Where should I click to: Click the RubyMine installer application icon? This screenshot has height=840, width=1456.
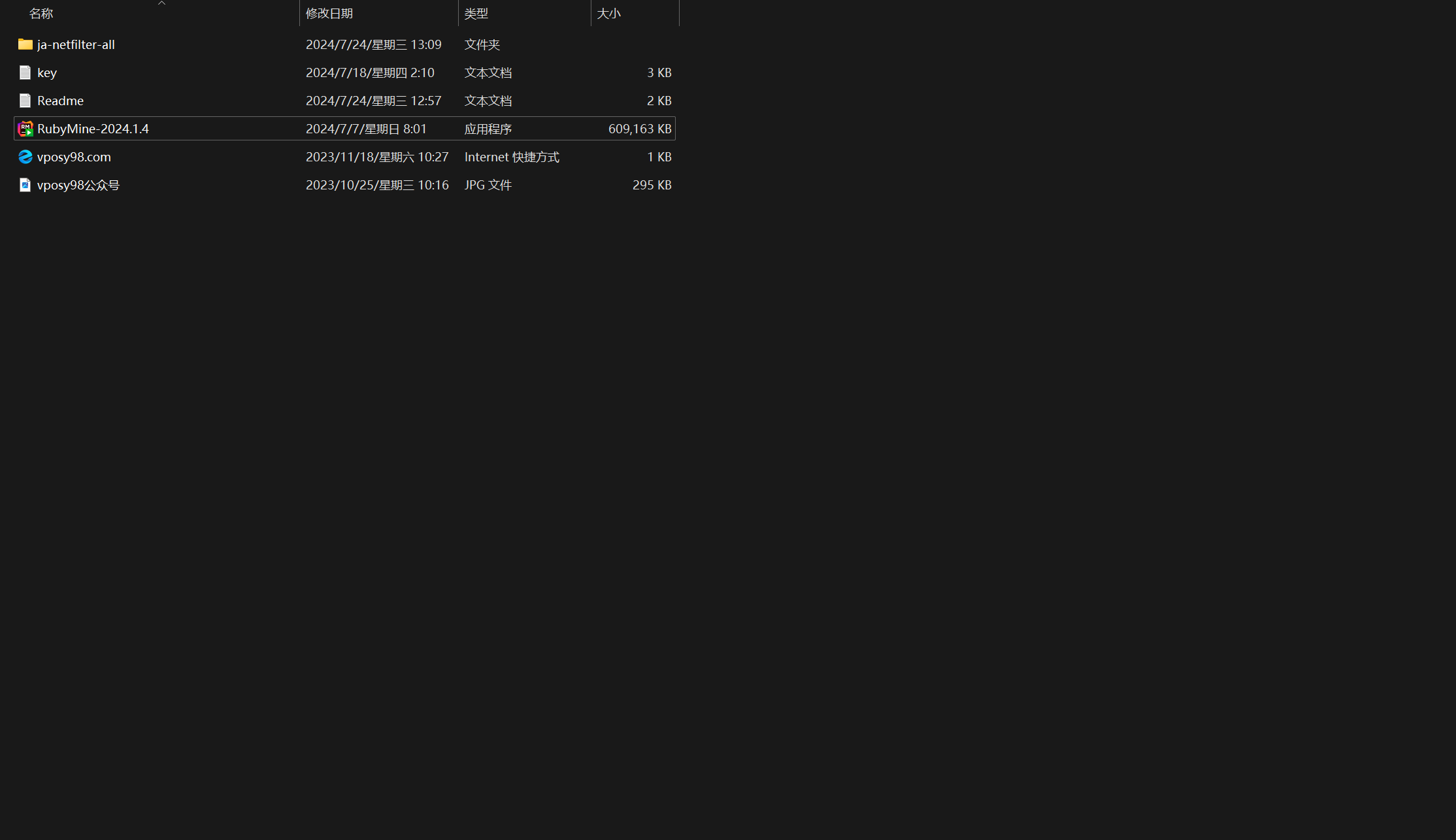25,129
